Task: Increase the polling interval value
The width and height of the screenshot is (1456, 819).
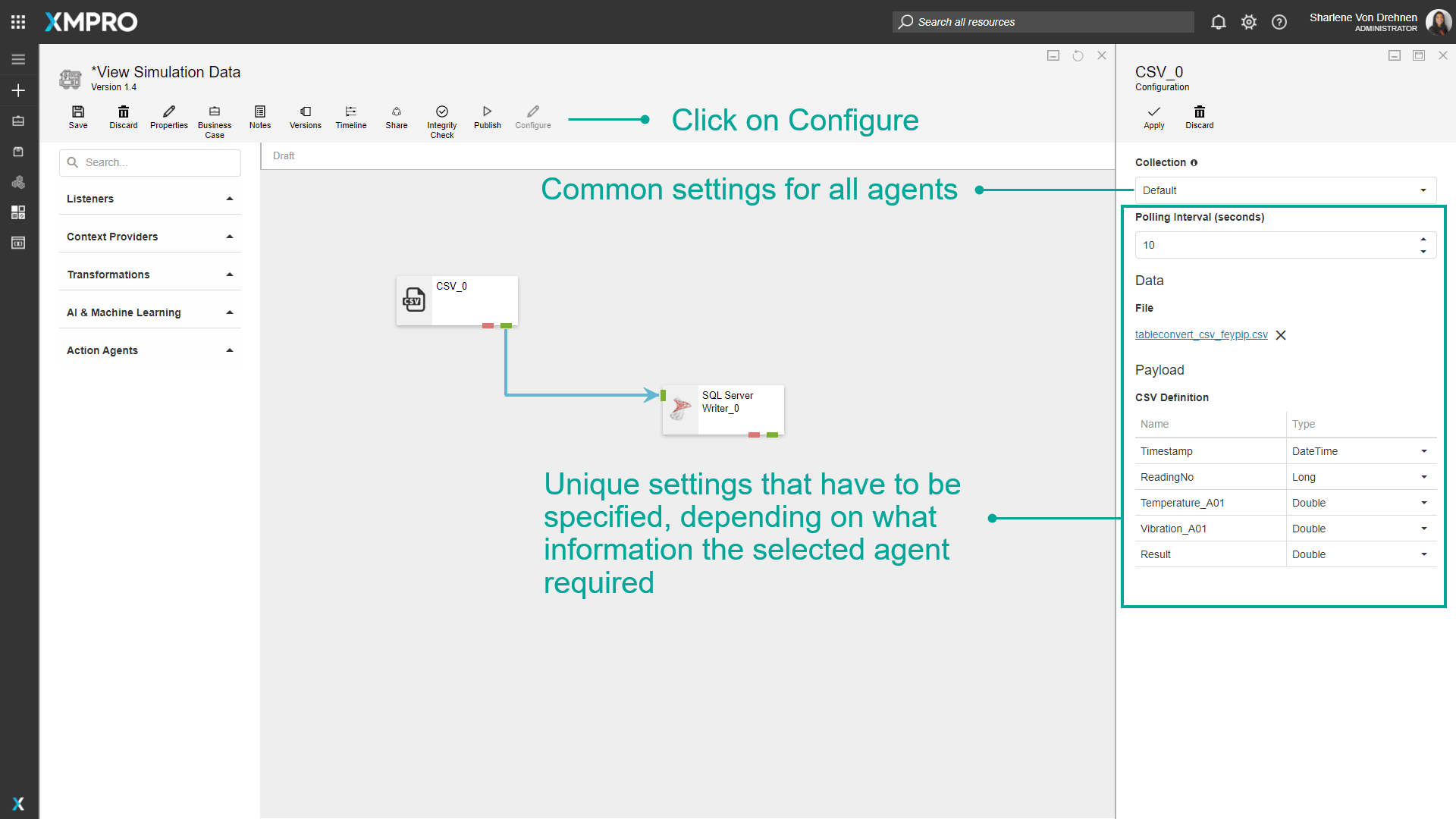Action: [1423, 239]
